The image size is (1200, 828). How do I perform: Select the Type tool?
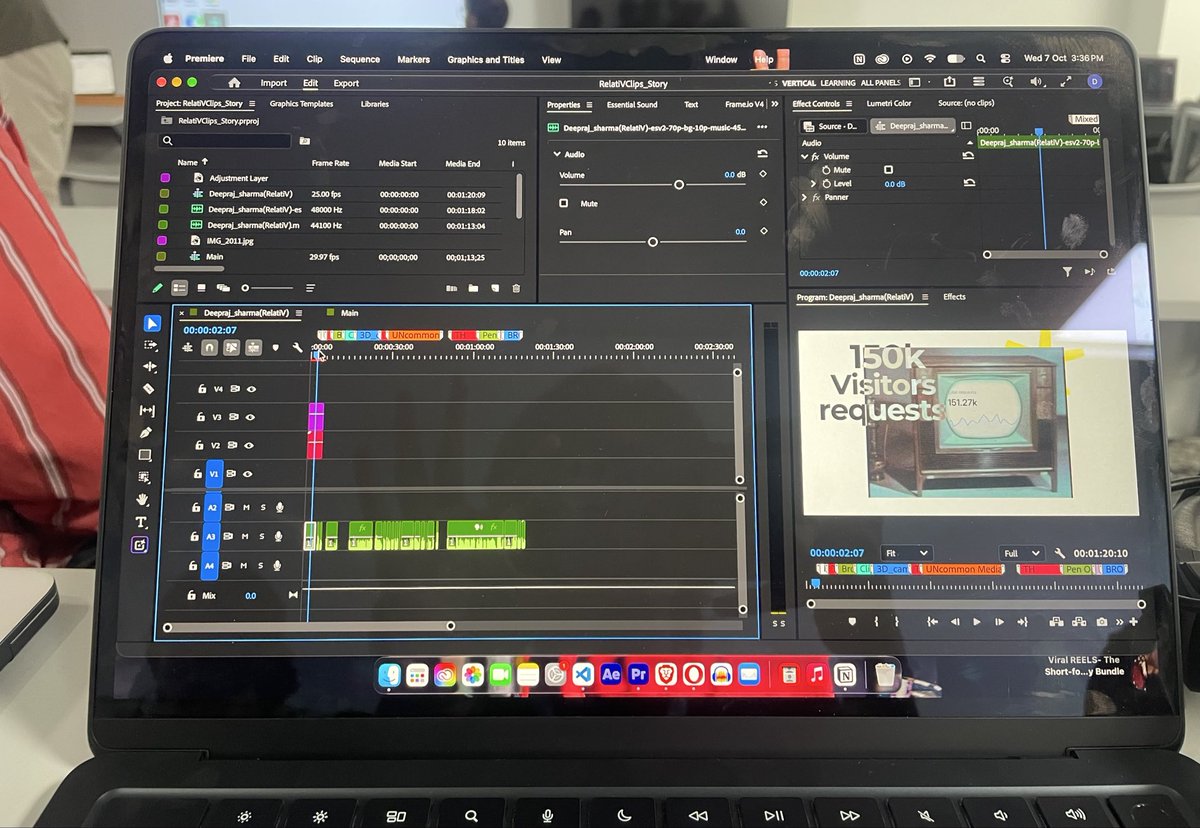(x=141, y=522)
